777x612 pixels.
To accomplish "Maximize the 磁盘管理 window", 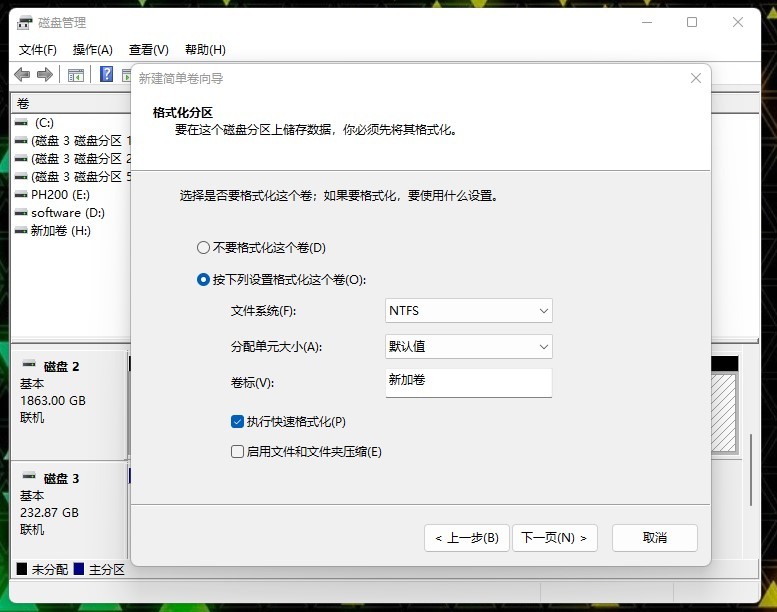I will click(692, 22).
